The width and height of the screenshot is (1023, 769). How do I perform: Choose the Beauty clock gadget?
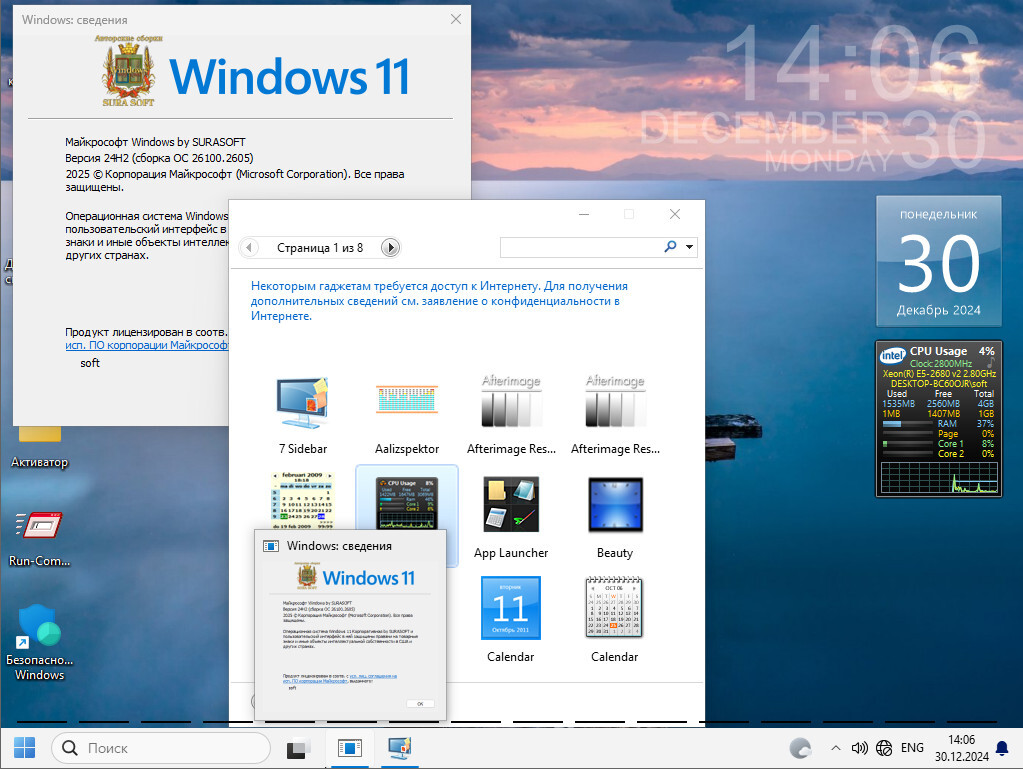[x=615, y=518]
